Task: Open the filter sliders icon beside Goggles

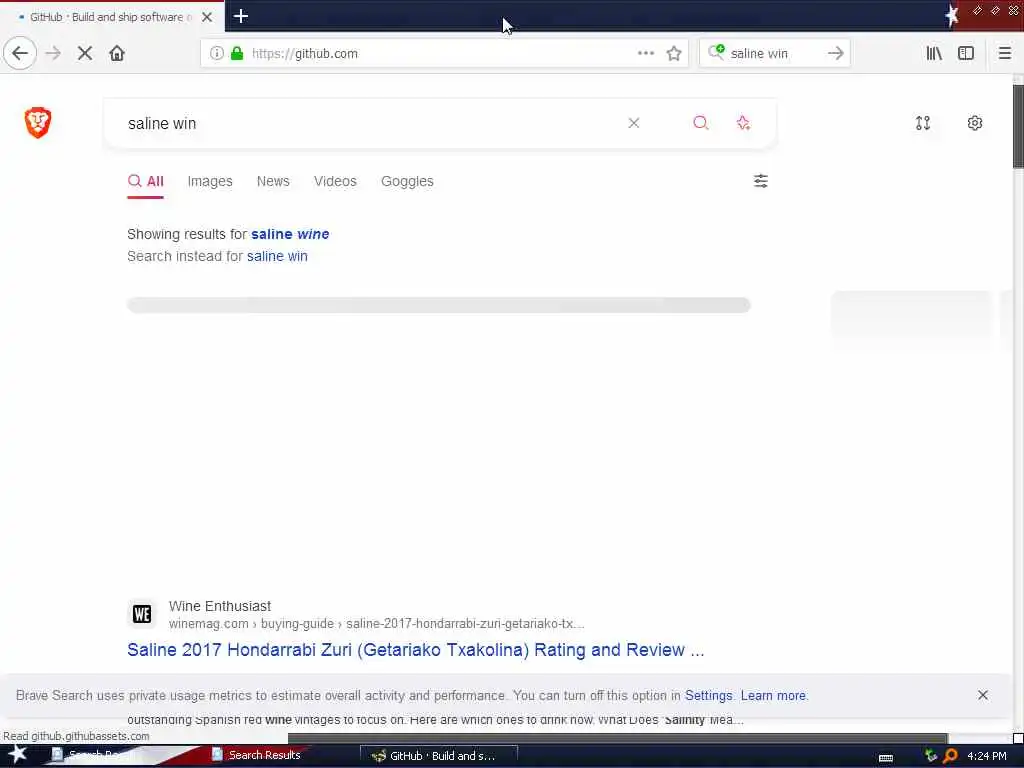Action: click(761, 181)
